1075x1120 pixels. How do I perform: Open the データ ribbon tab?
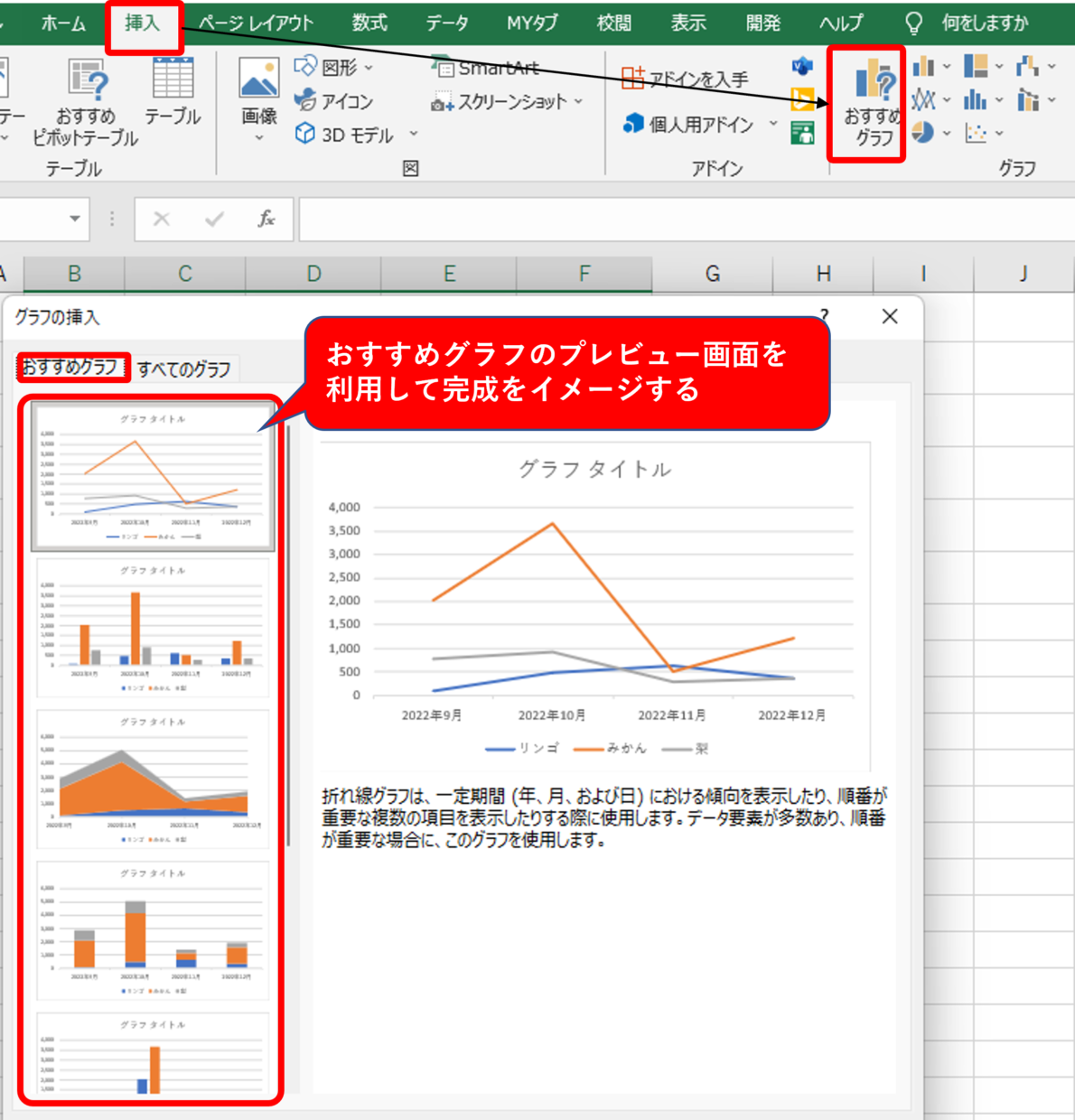click(447, 23)
